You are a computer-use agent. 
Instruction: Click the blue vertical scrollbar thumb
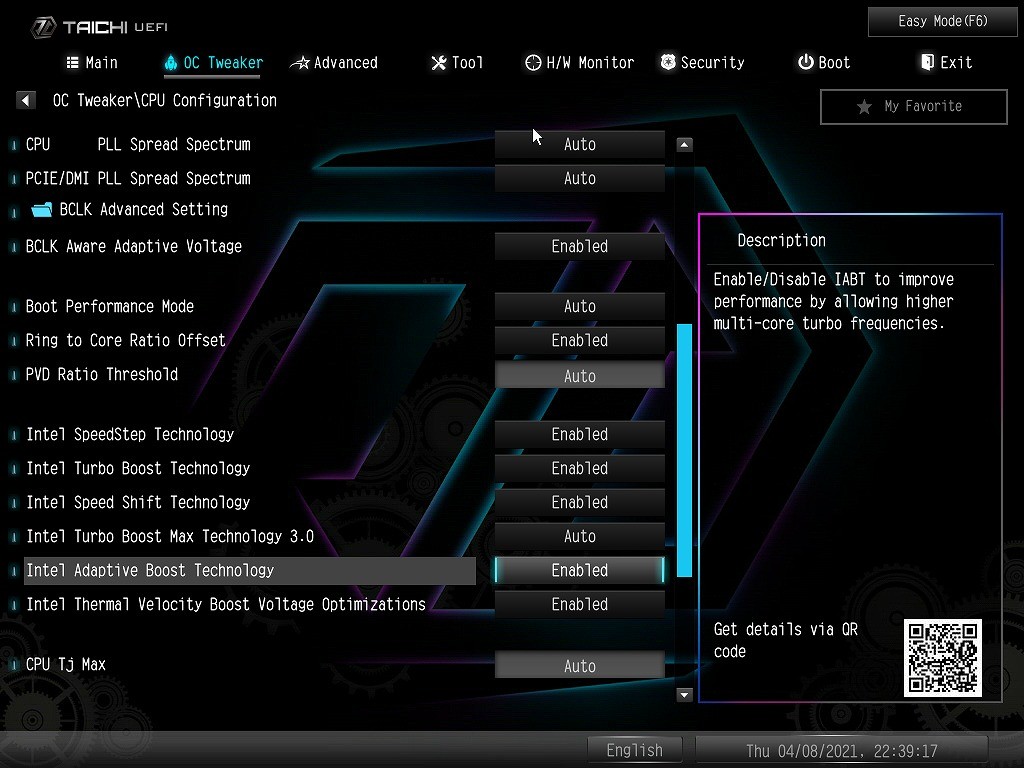(x=684, y=450)
